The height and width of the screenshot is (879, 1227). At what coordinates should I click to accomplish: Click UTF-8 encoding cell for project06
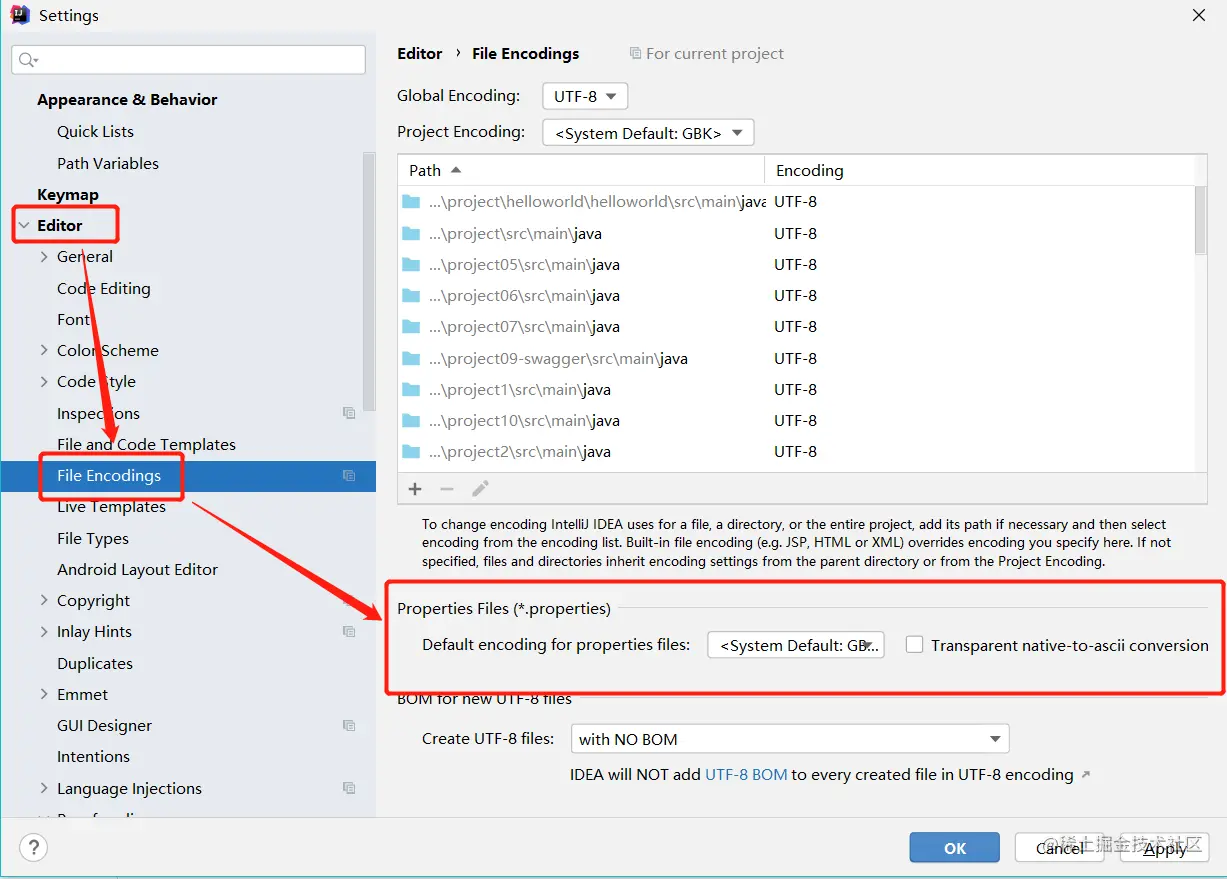pos(795,296)
